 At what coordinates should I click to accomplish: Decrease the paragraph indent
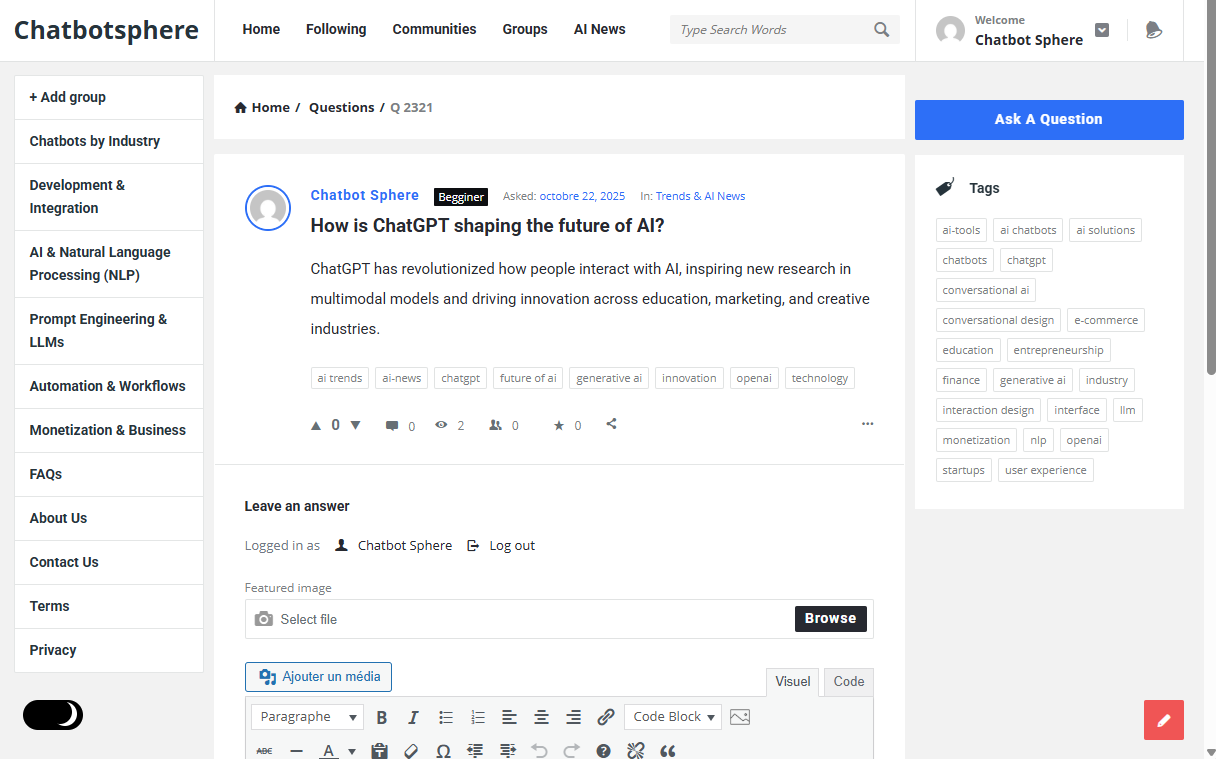pos(475,750)
